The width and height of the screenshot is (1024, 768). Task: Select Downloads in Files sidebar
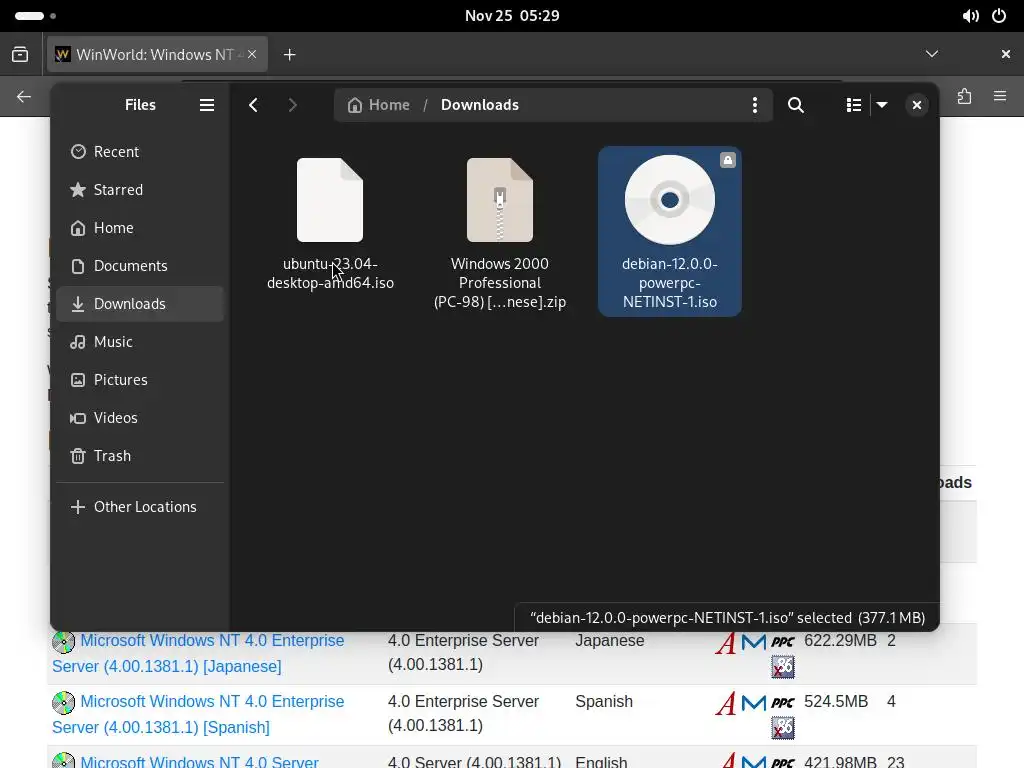pos(140,304)
